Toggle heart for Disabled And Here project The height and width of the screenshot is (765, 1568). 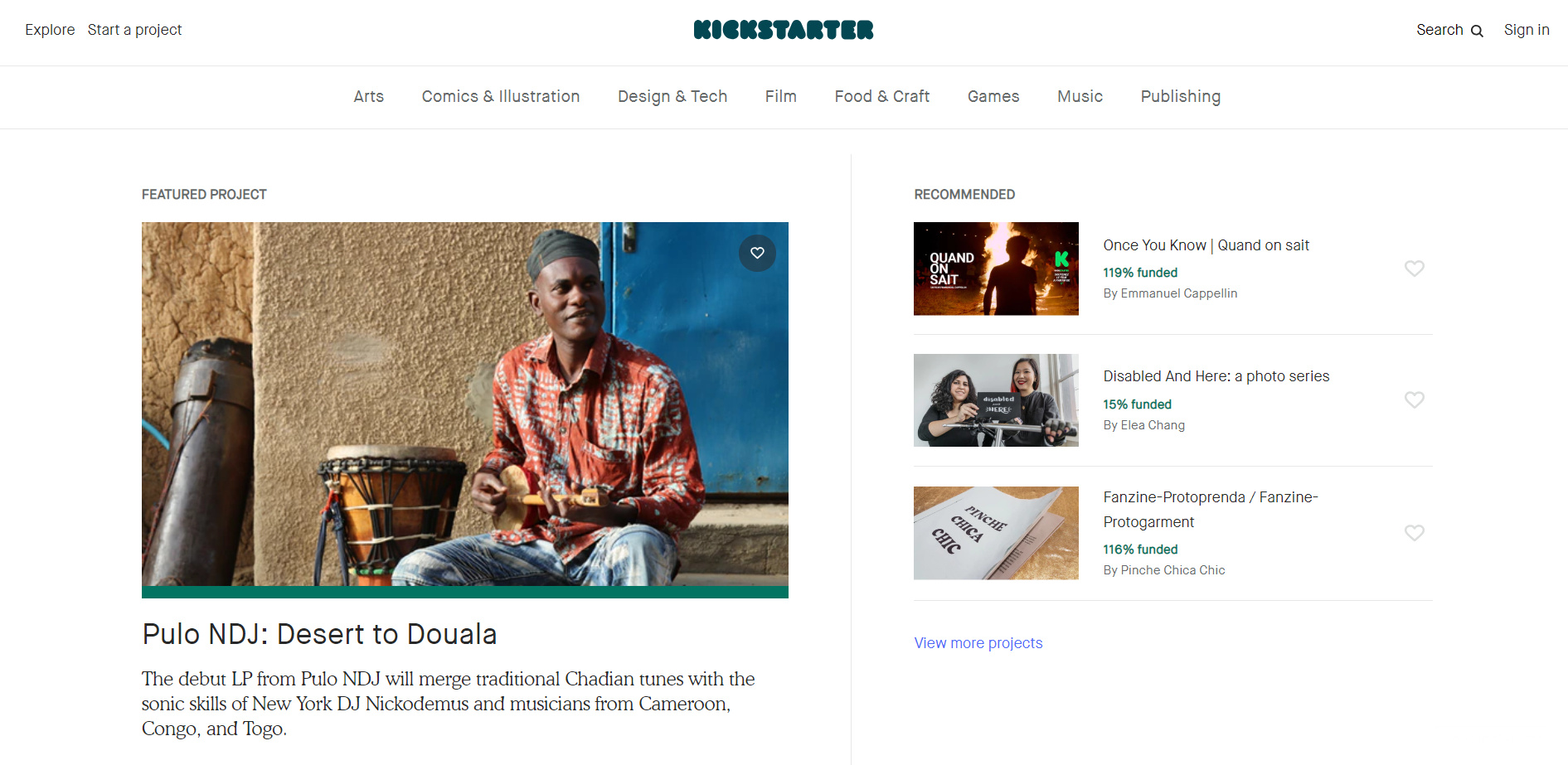1415,399
